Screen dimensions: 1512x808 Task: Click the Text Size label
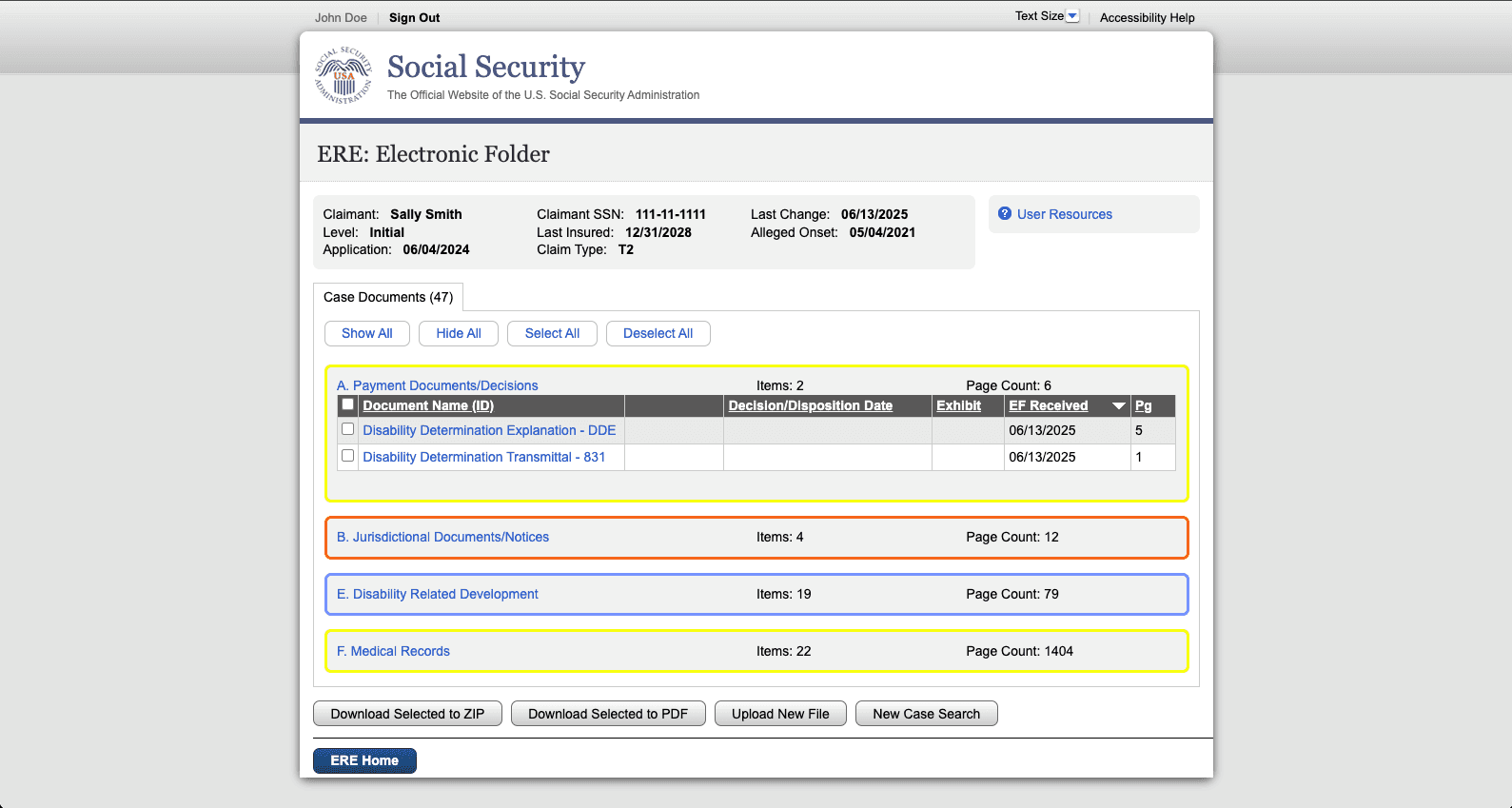coord(1039,16)
